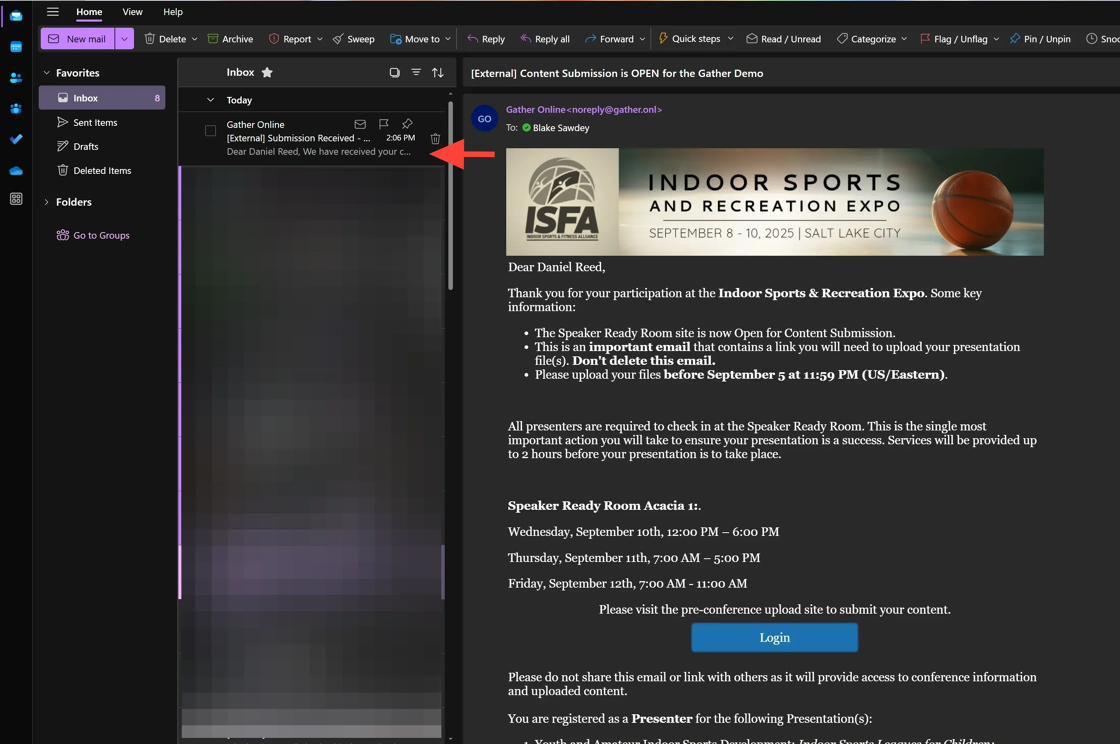Viewport: 1120px width, 744px height.
Task: Forward the message
Action: 609,39
